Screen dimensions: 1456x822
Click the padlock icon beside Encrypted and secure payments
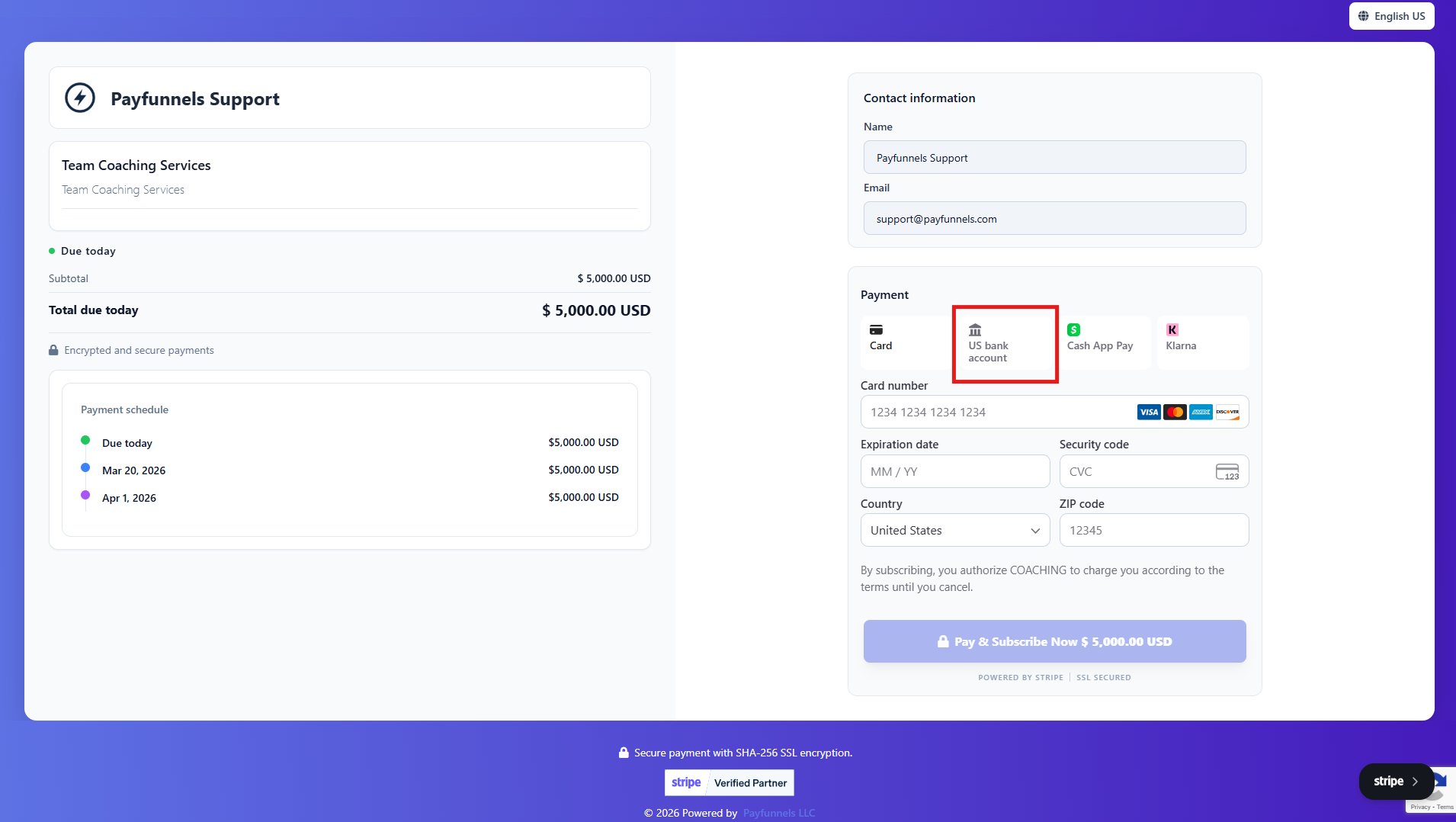53,351
